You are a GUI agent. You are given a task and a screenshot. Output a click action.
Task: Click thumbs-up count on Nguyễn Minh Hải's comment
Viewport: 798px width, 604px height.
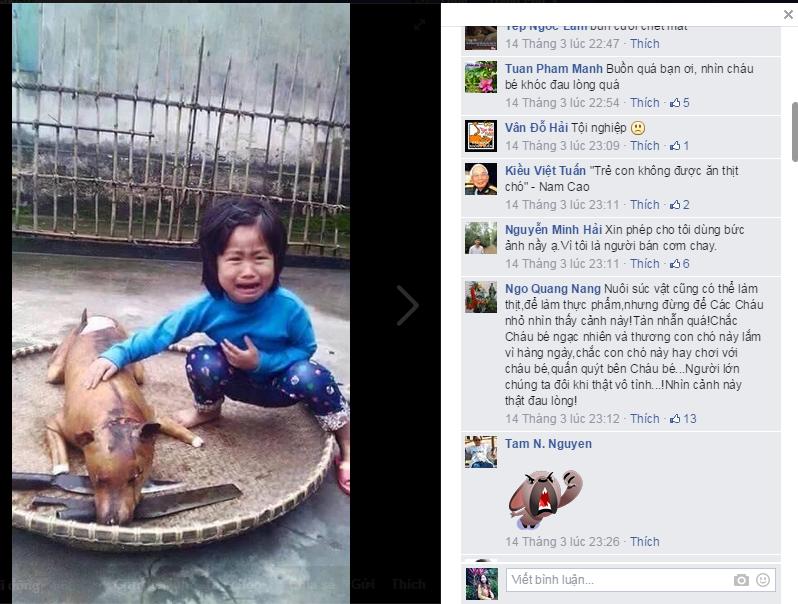pos(680,264)
